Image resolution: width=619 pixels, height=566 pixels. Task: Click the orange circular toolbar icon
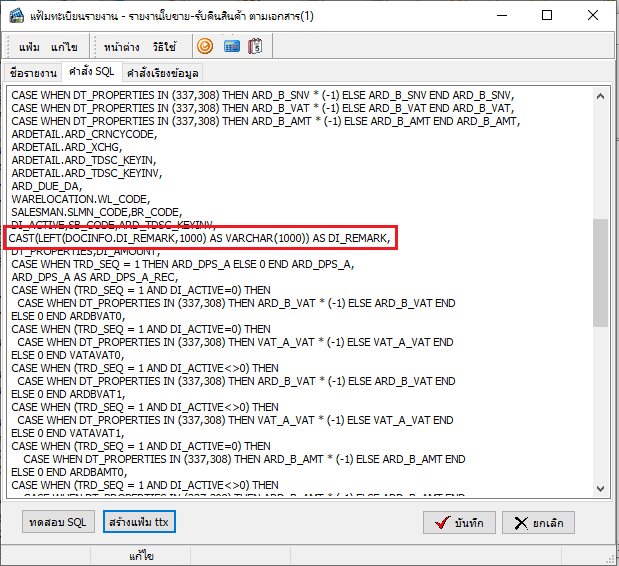point(204,46)
